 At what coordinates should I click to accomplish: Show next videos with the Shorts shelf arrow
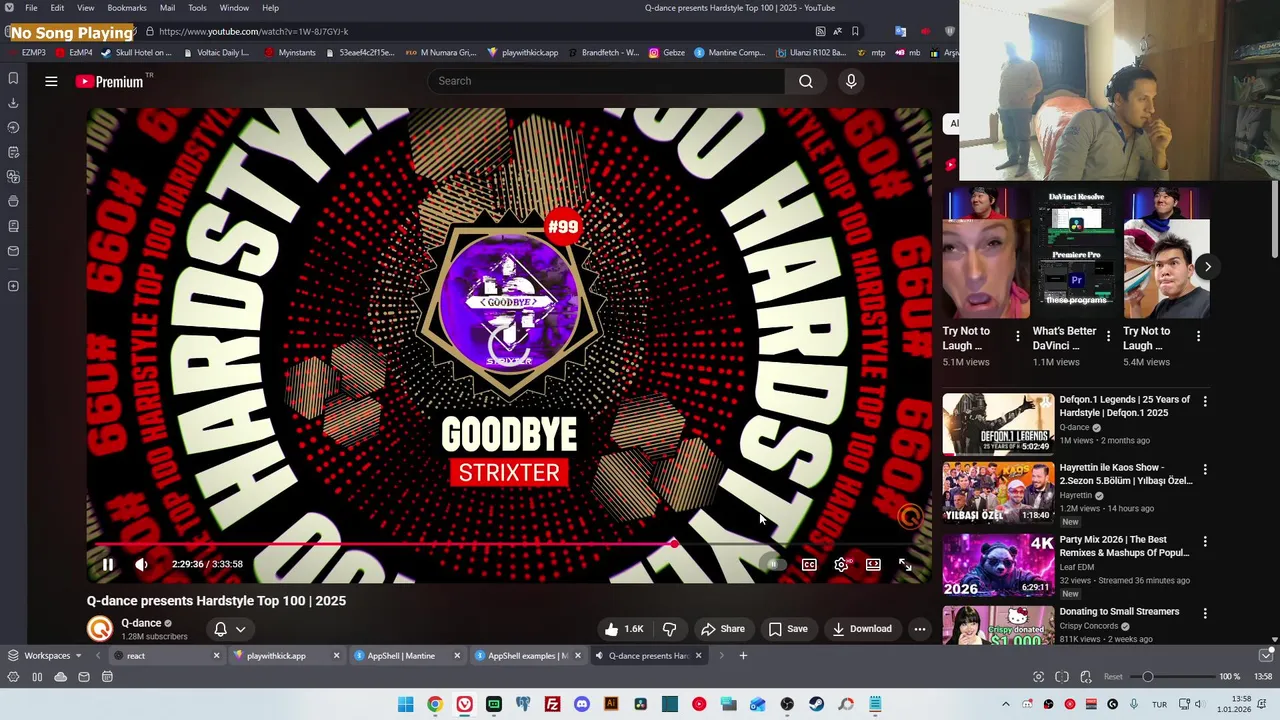1207,266
